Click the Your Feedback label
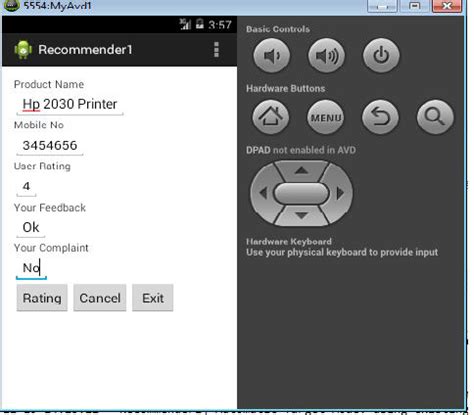The width and height of the screenshot is (474, 415). point(50,208)
